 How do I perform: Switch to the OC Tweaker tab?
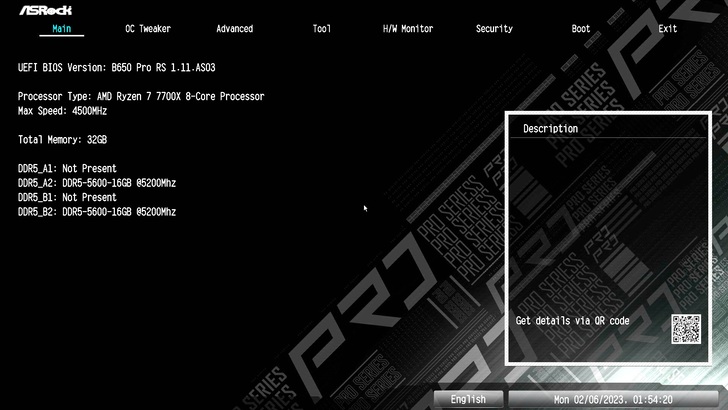pyautogui.click(x=148, y=29)
